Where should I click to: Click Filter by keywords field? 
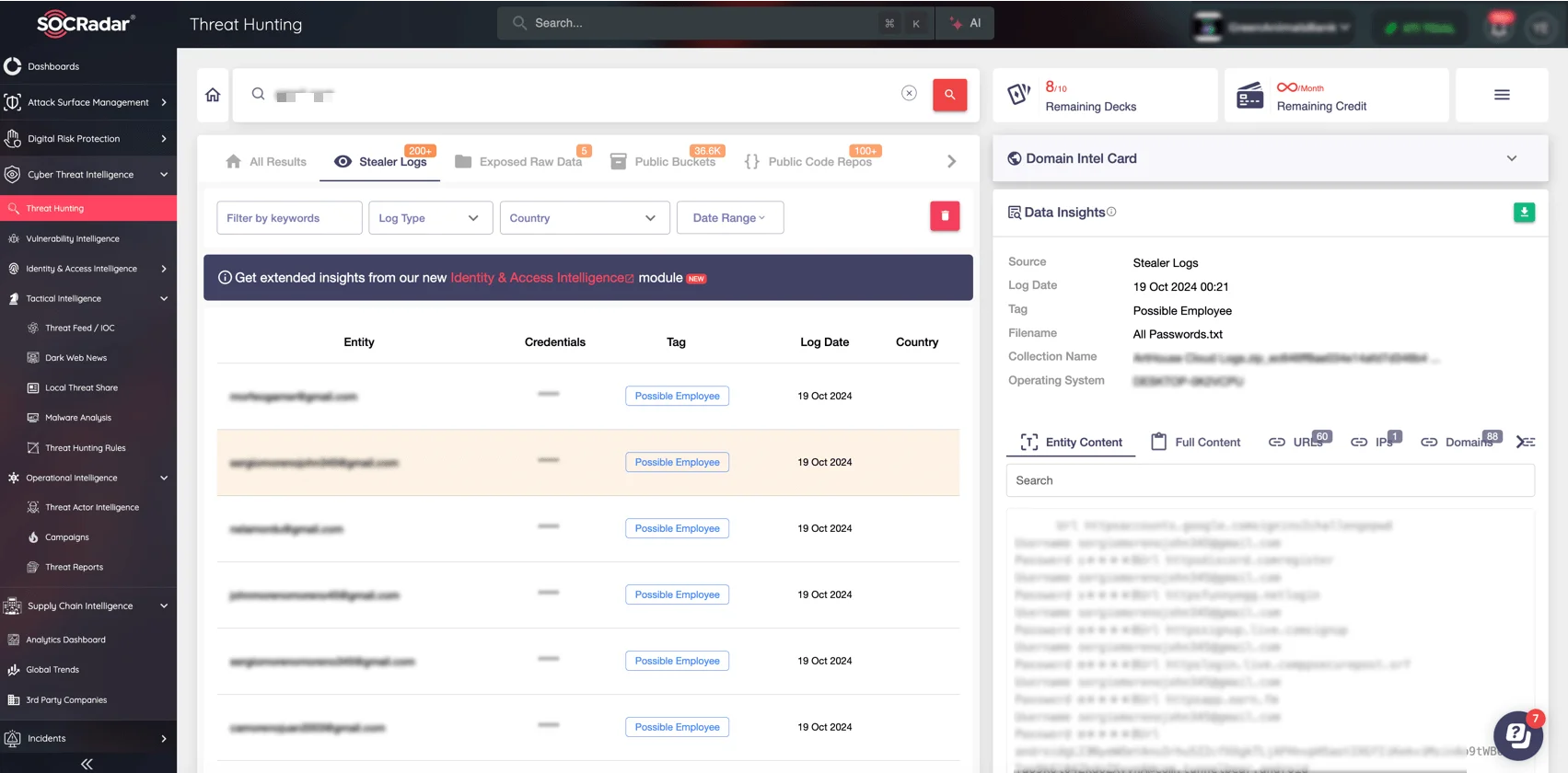click(289, 218)
